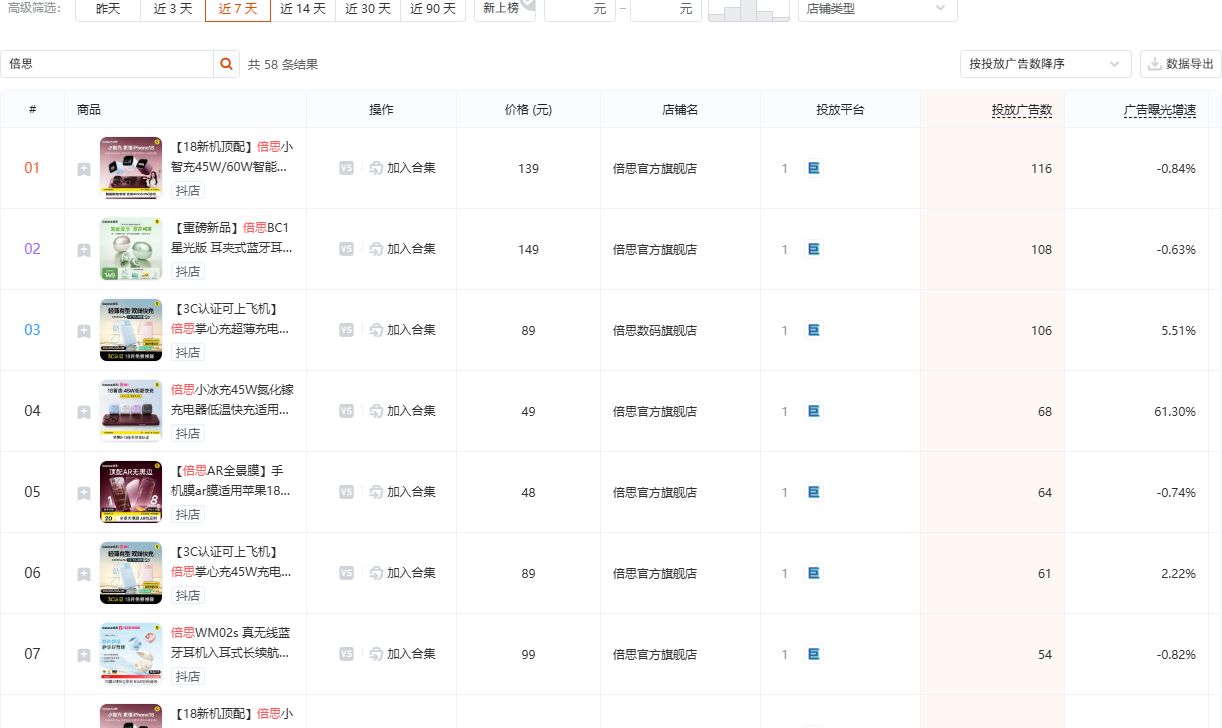This screenshot has height=728, width=1222.
Task: Open the 倍思小冰充45W氮化镓 product title
Action: (232, 400)
